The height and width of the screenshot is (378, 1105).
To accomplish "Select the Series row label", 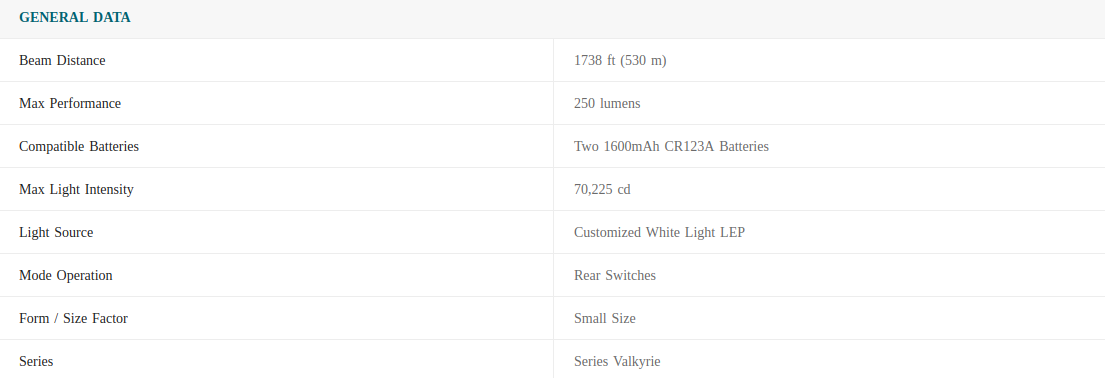I will click(x=36, y=362).
